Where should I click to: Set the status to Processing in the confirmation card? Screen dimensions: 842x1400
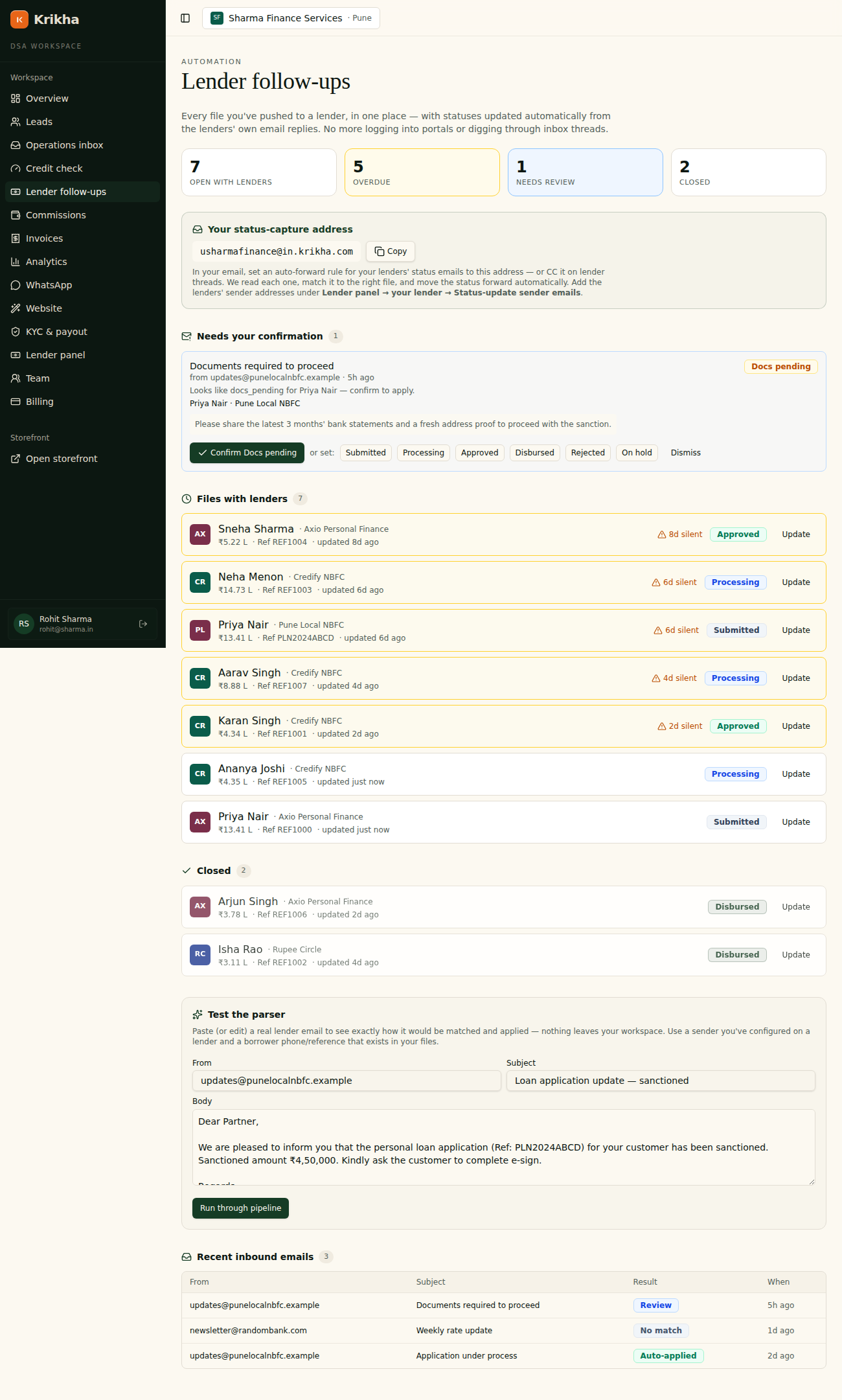[x=424, y=453]
